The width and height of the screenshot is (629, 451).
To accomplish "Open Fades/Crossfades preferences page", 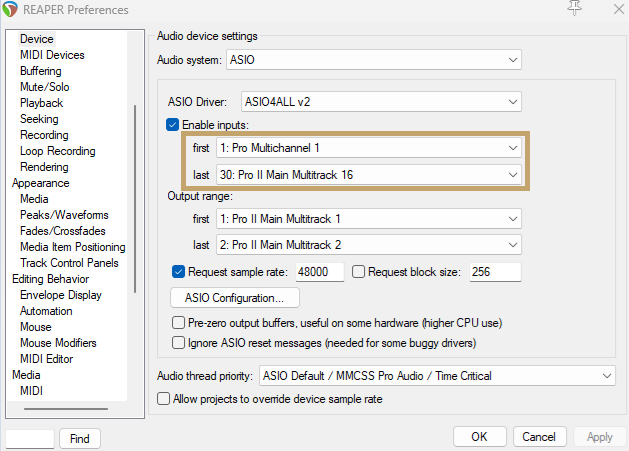I will pos(63,231).
